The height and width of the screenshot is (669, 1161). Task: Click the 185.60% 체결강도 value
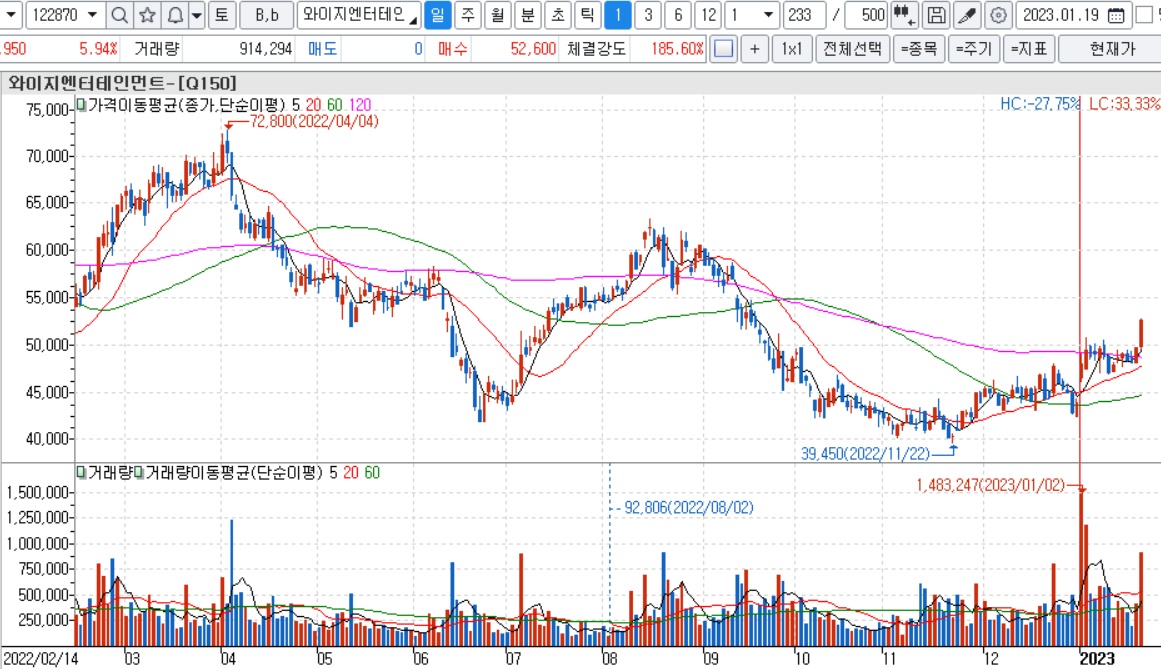(677, 49)
